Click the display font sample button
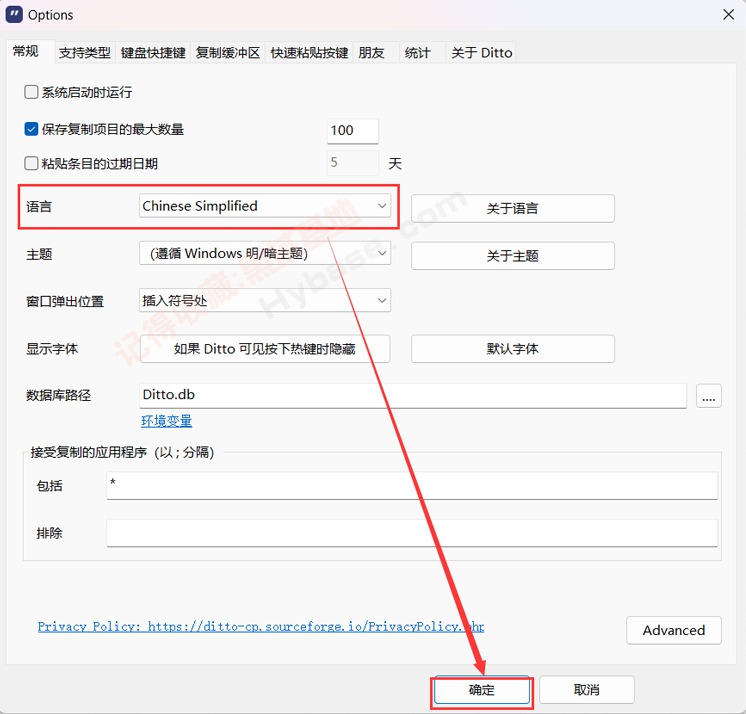Viewport: 746px width, 714px height. [x=265, y=349]
